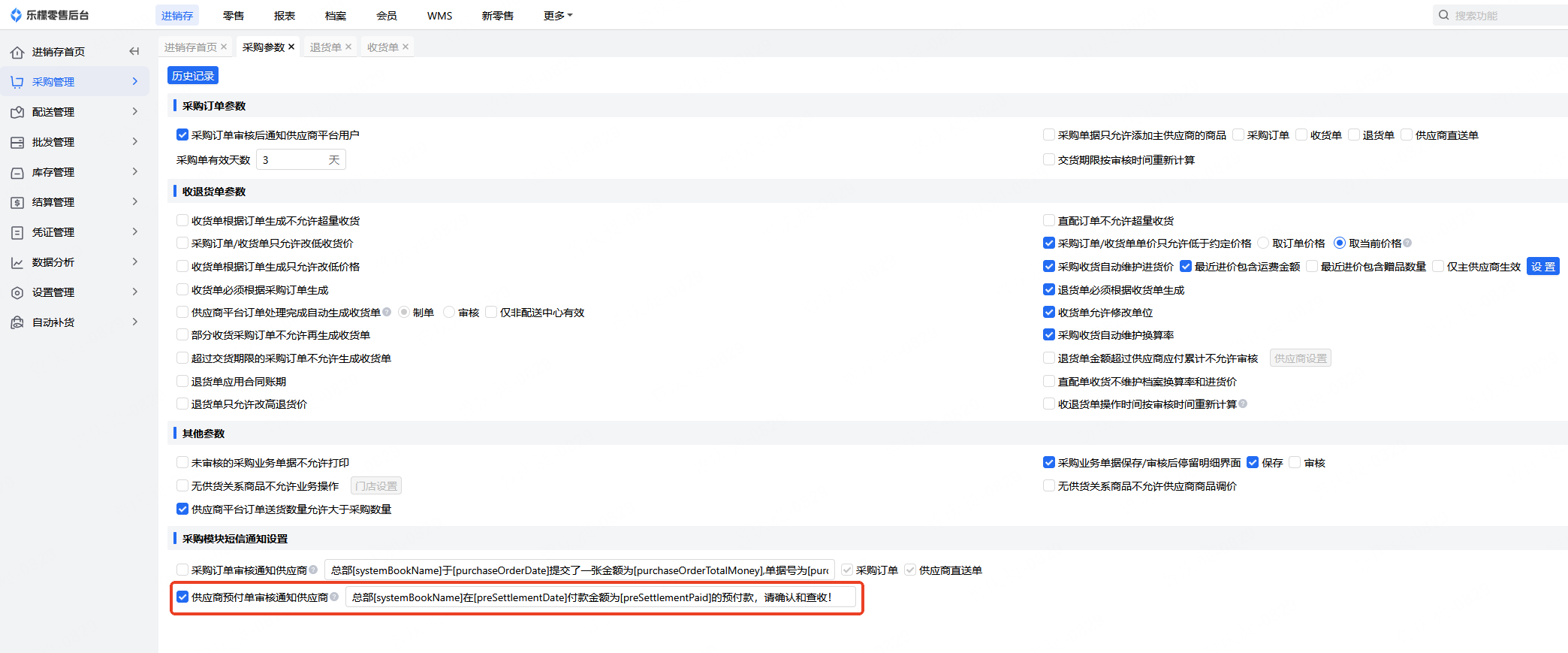1568x653 pixels.
Task: Collapse sidebar with the arrow icon
Action: [134, 51]
